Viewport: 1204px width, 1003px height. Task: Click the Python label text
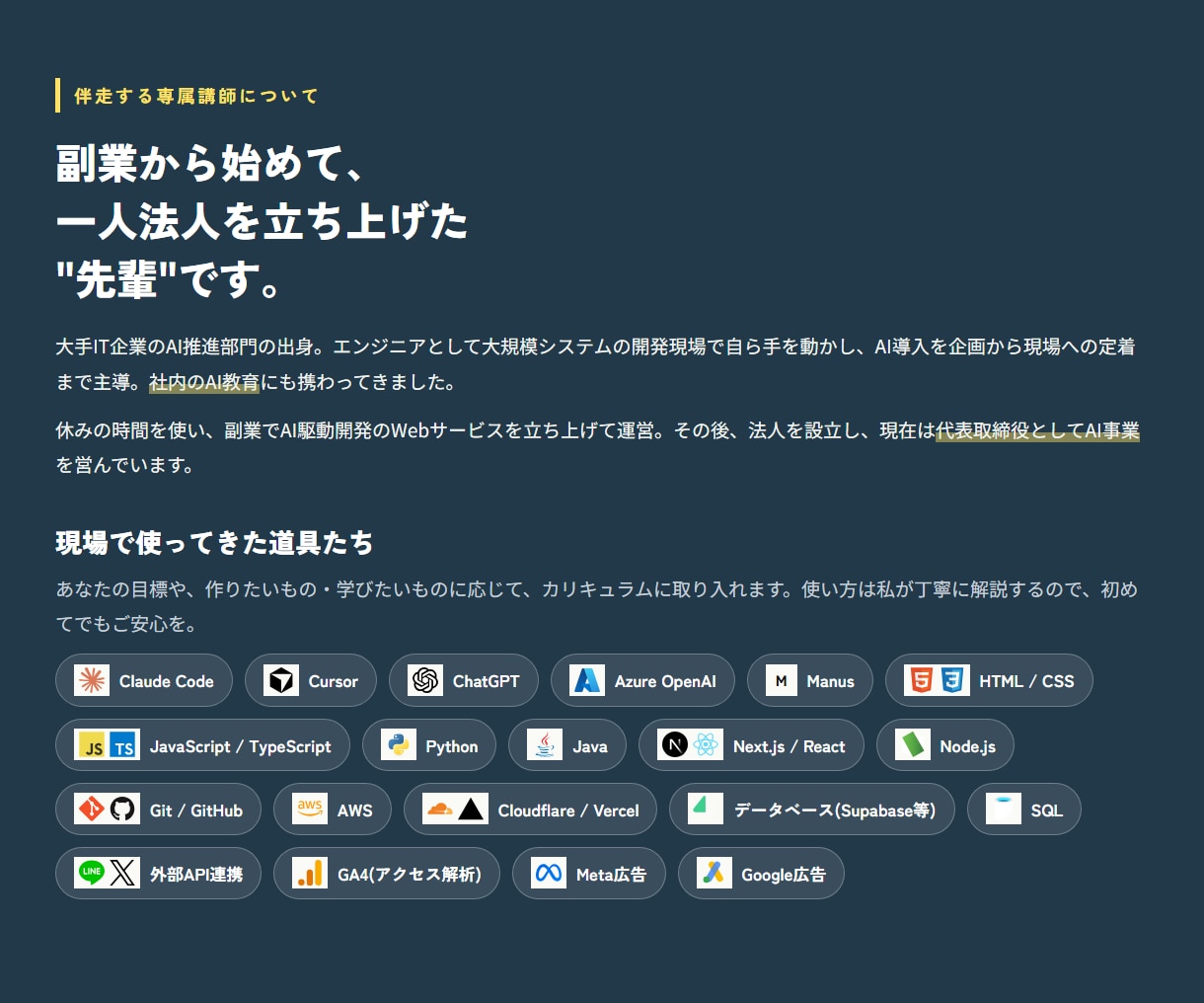pyautogui.click(x=452, y=746)
